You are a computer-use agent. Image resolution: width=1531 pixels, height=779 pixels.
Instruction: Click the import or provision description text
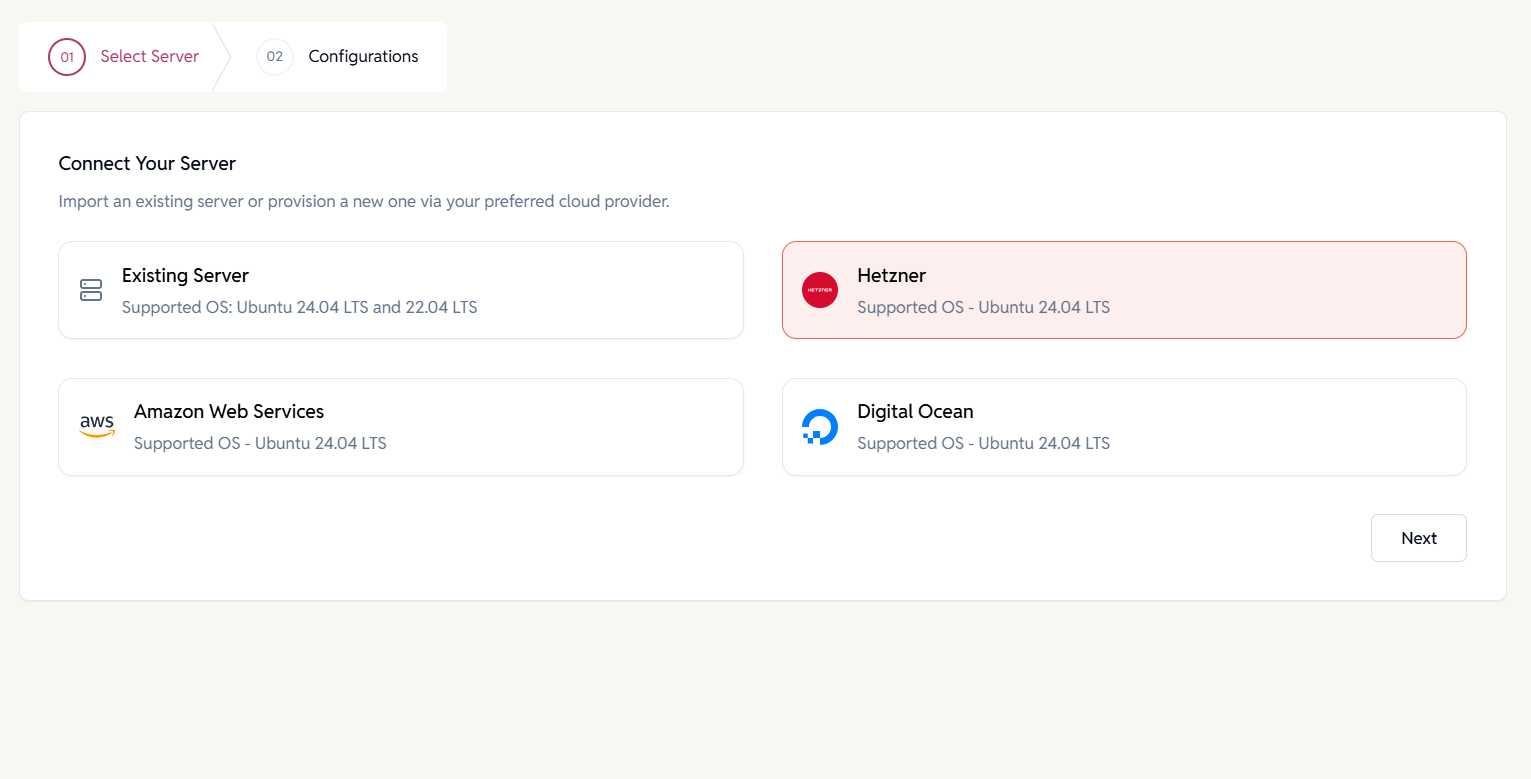pos(364,202)
